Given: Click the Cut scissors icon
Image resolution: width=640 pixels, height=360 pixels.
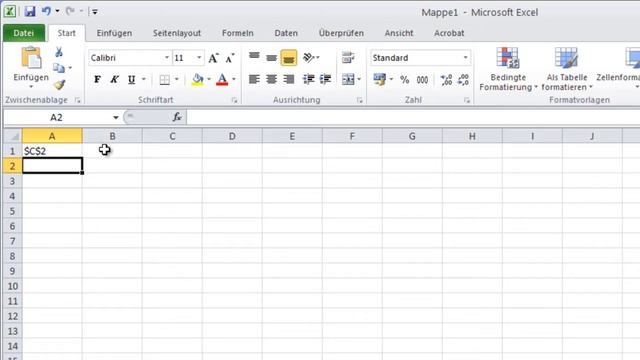Looking at the screenshot, I should tap(59, 52).
